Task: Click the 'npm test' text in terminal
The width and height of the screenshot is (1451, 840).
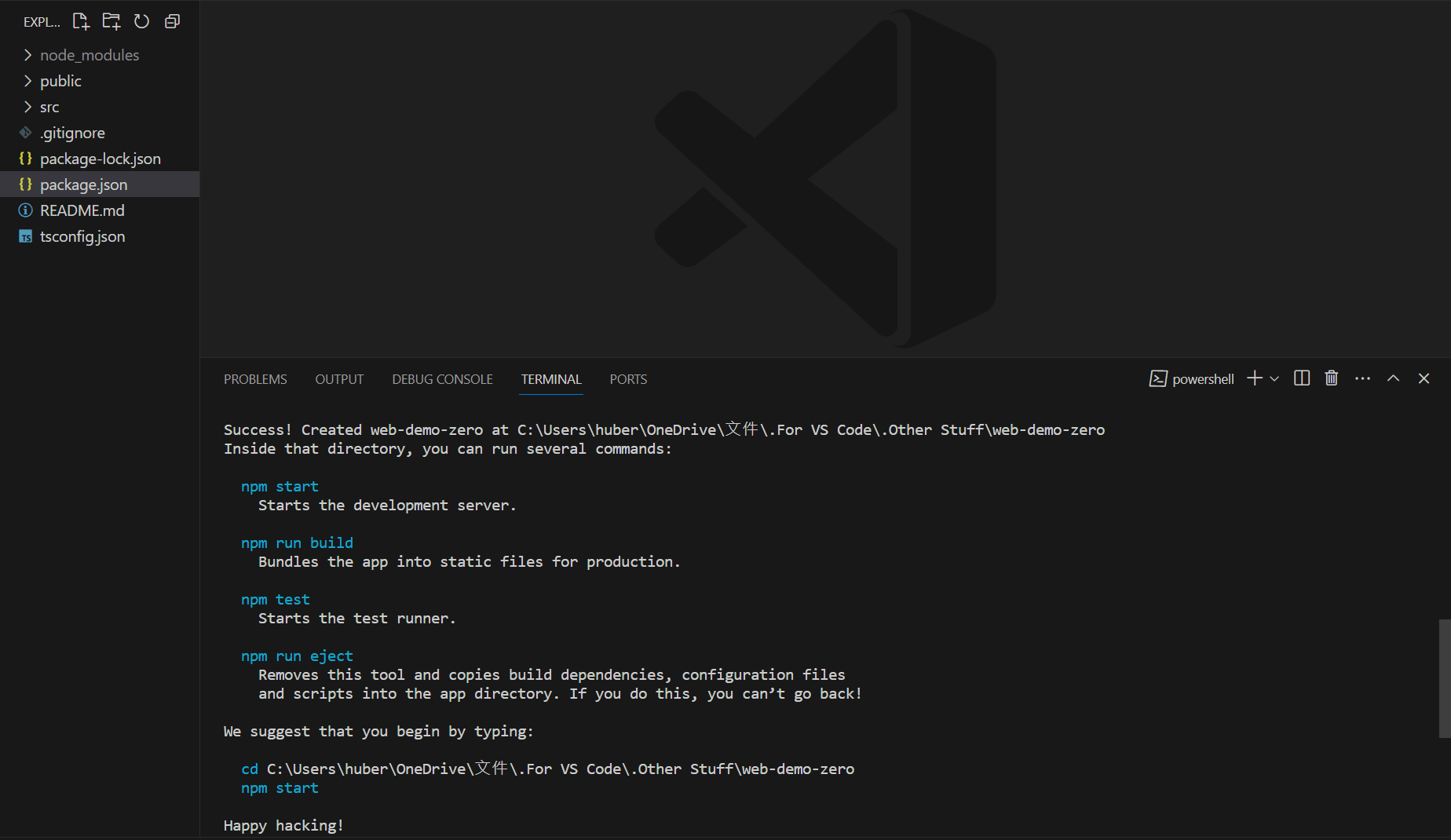Action: tap(276, 599)
